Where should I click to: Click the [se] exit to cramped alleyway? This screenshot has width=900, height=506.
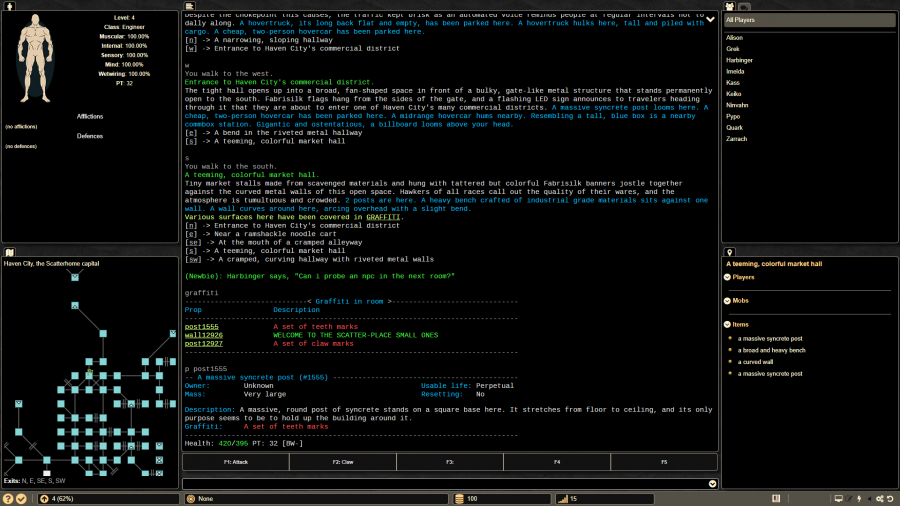(x=193, y=242)
